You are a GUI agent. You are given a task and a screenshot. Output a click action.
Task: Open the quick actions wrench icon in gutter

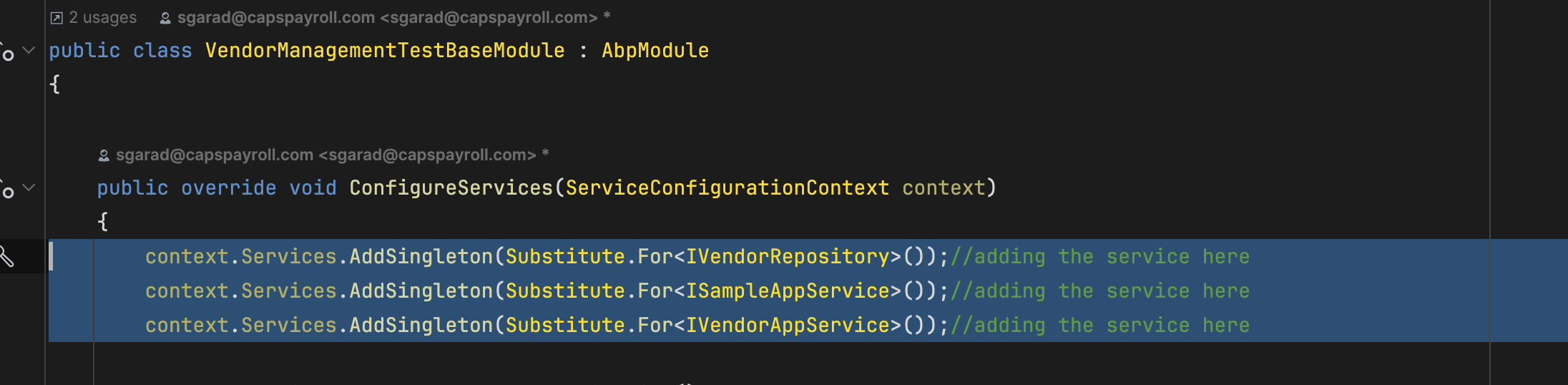coord(6,256)
